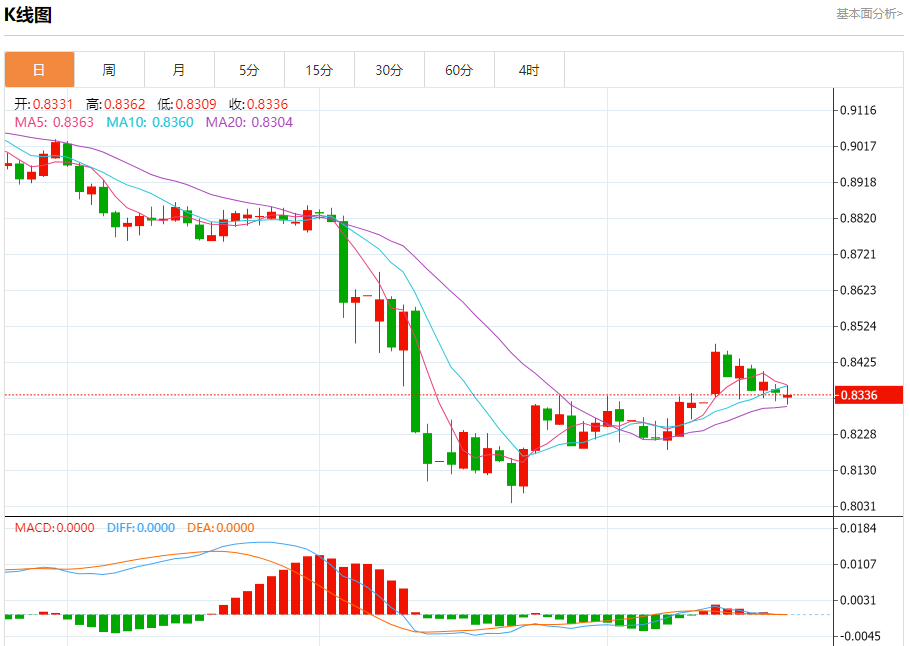Click the MA20: 0.8304 label

250,122
